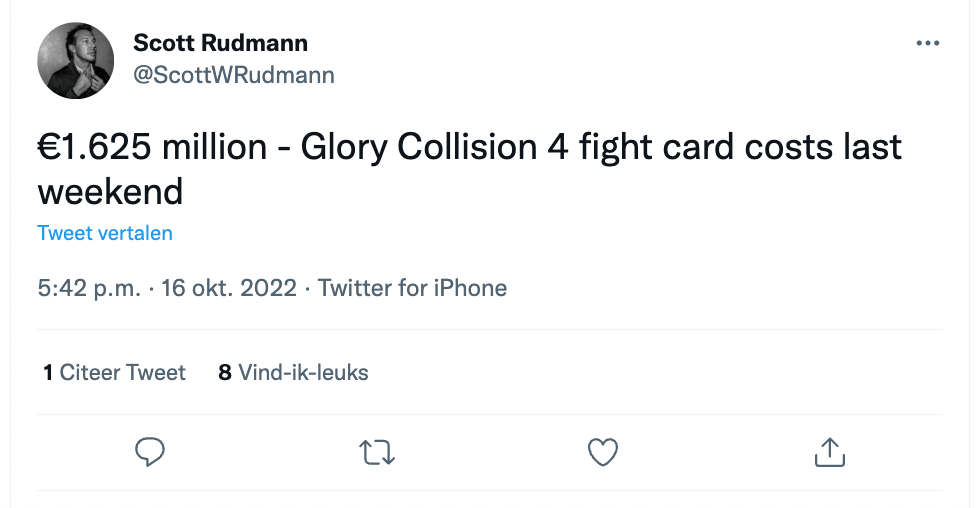Image resolution: width=980 pixels, height=508 pixels.
Task: Reply to Scott Rudmann's tweet
Action: (x=150, y=453)
